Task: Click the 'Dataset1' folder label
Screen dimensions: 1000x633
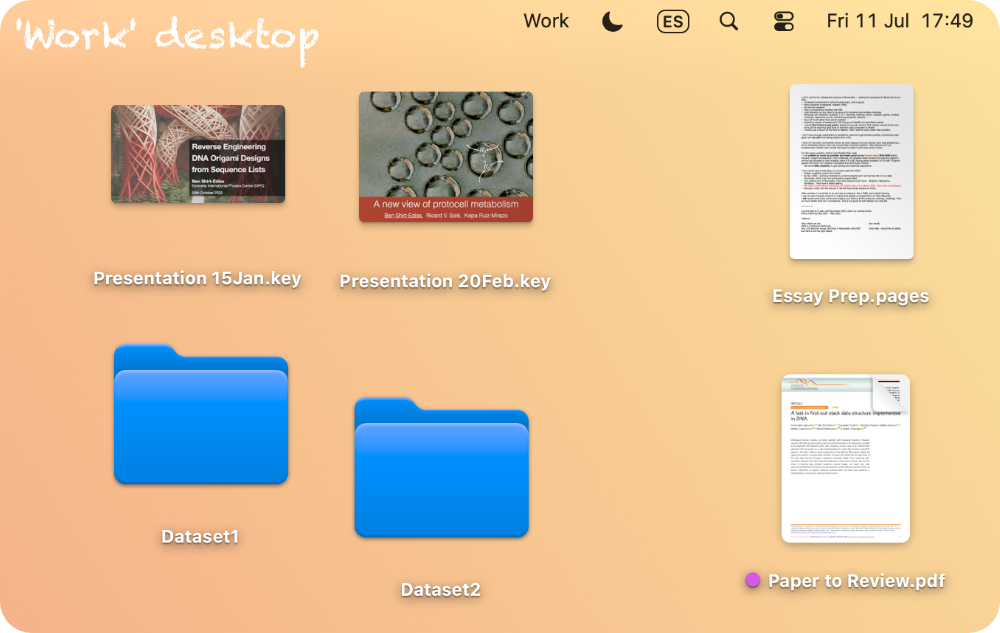Action: tap(200, 537)
